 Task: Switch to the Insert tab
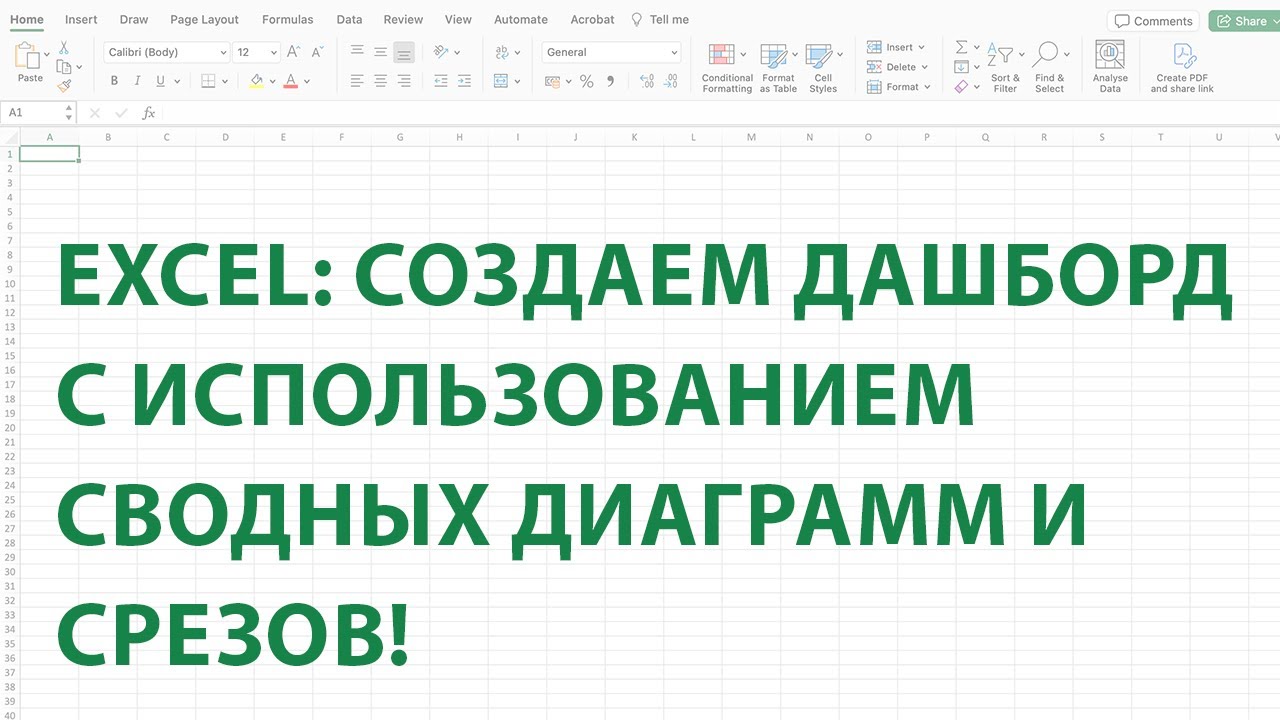(x=81, y=19)
